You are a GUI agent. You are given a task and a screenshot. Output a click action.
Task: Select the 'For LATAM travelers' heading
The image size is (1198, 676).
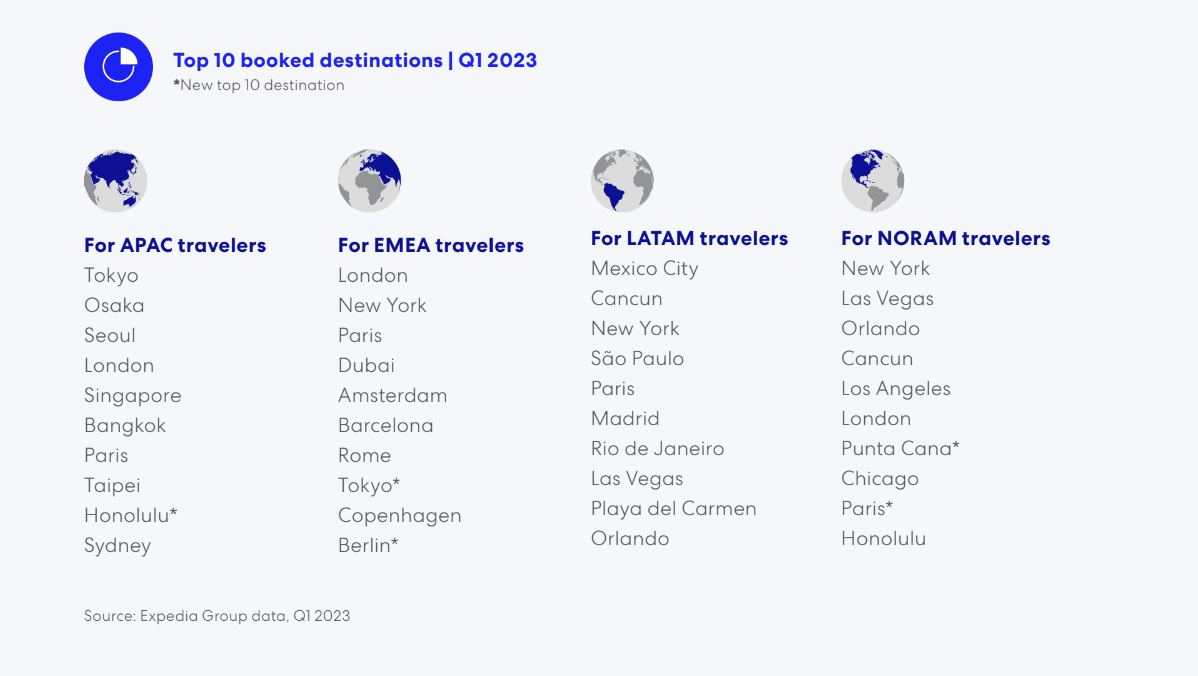(689, 238)
